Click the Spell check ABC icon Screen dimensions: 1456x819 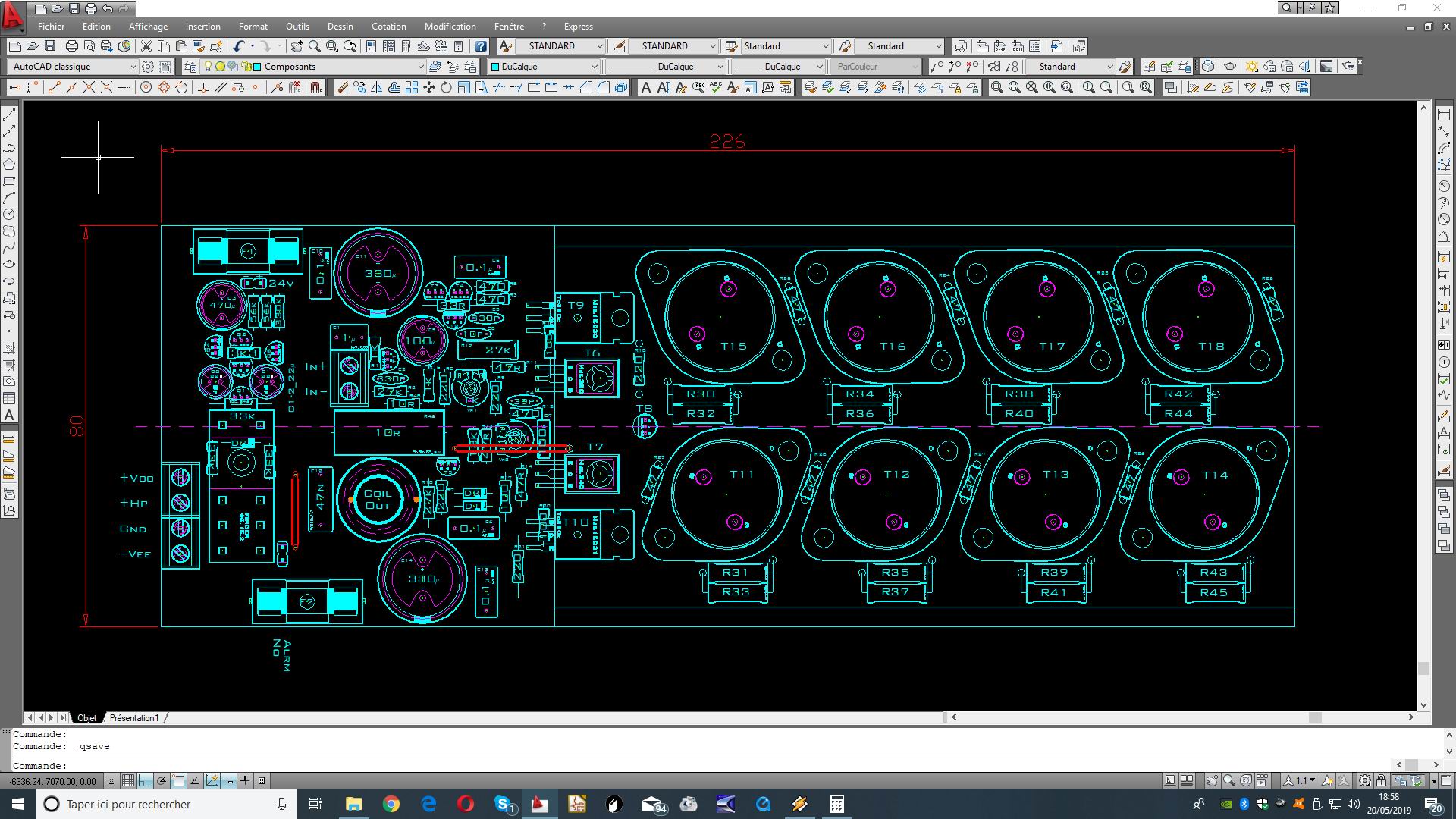[715, 87]
